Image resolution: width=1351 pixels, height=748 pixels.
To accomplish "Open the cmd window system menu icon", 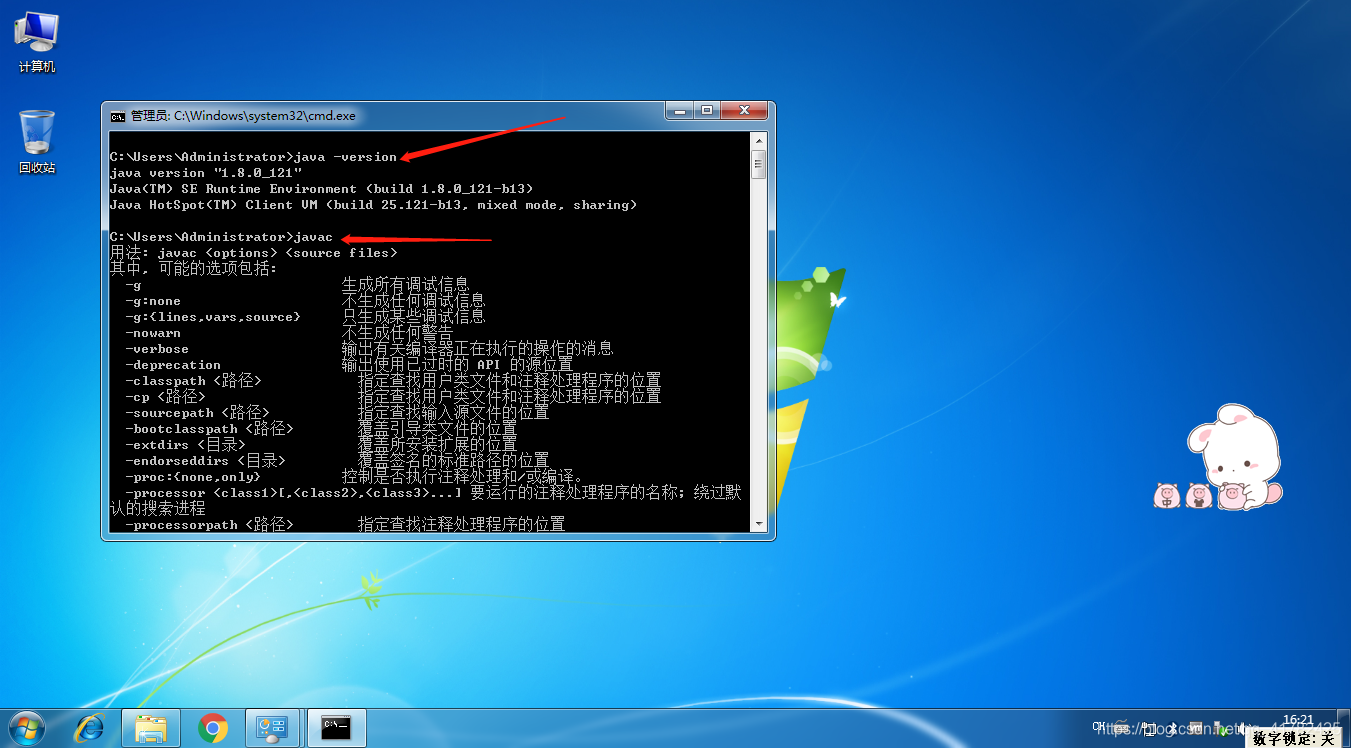I will [x=118, y=116].
